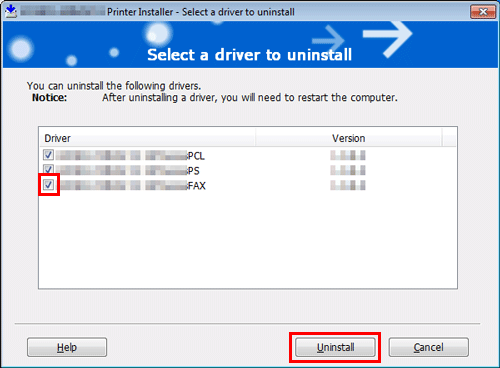The height and width of the screenshot is (368, 500).
Task: Click the PS driver version value
Action: pyautogui.click(x=348, y=170)
